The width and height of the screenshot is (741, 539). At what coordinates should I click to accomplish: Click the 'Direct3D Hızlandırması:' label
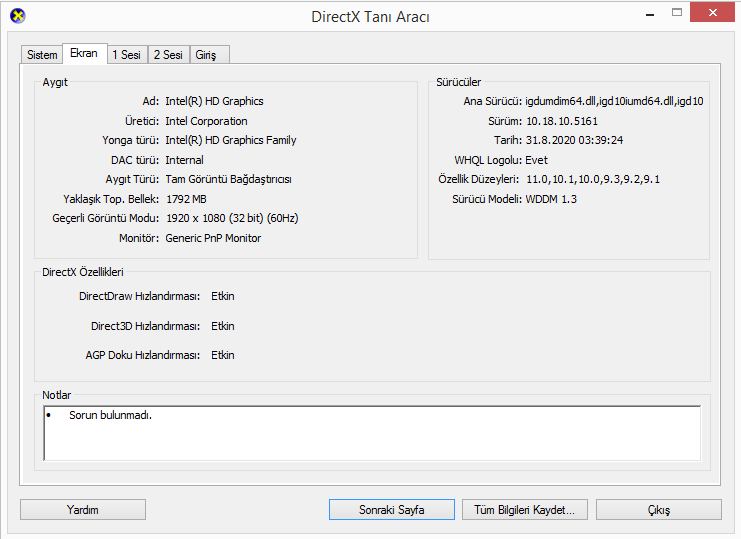pyautogui.click(x=146, y=326)
